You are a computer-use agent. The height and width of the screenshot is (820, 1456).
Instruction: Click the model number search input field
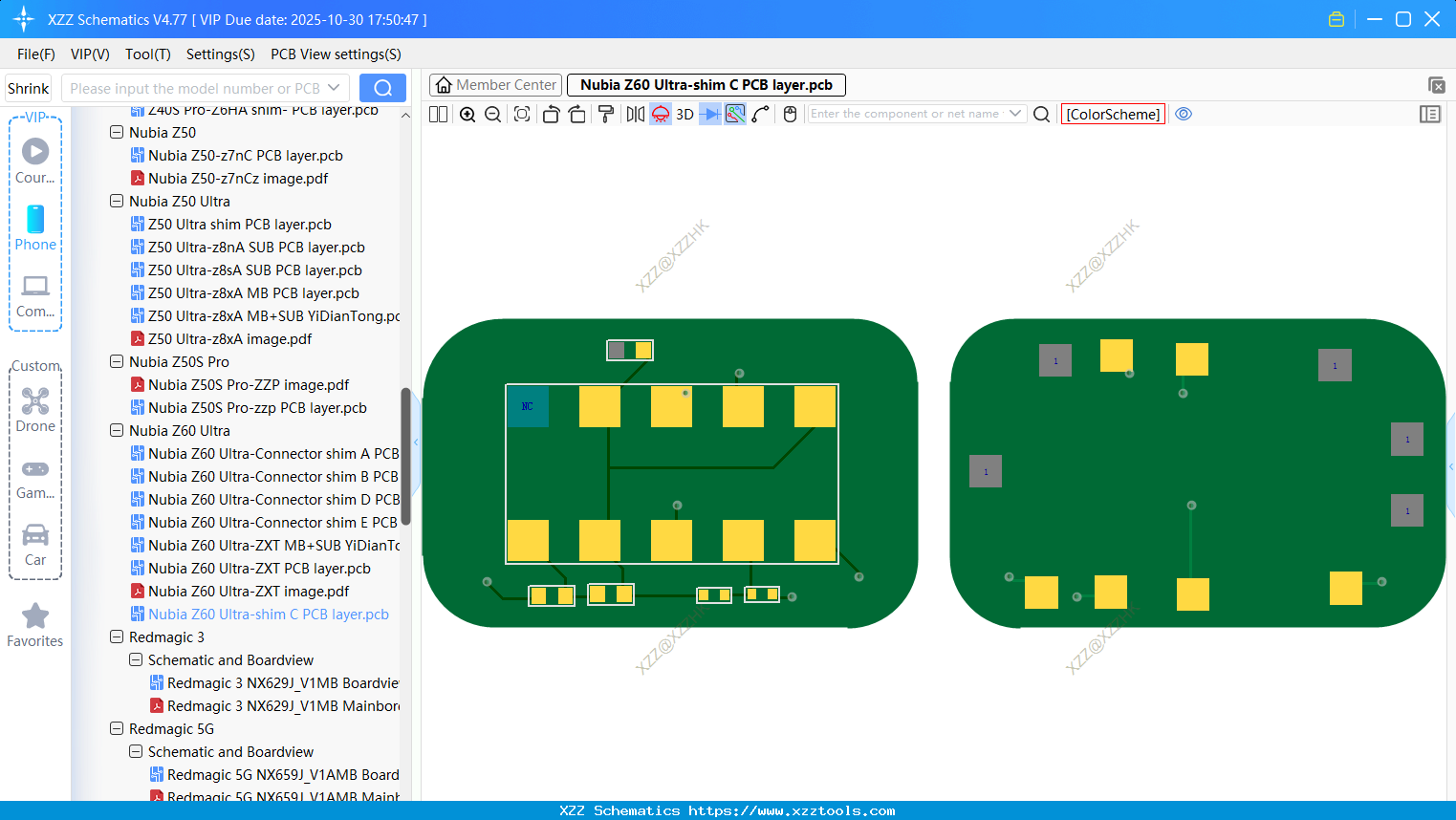194,88
